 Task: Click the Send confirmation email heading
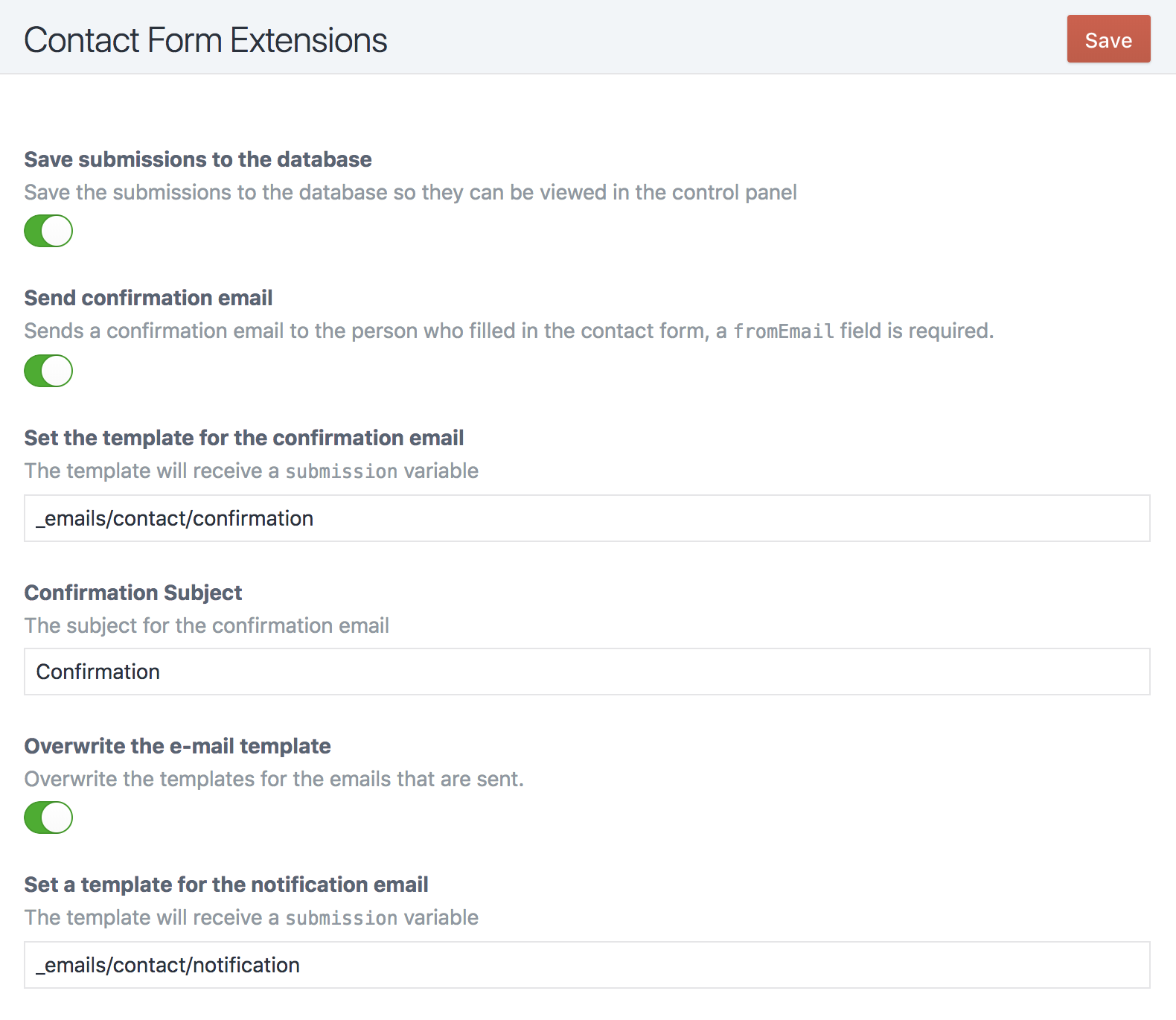pyautogui.click(x=148, y=298)
